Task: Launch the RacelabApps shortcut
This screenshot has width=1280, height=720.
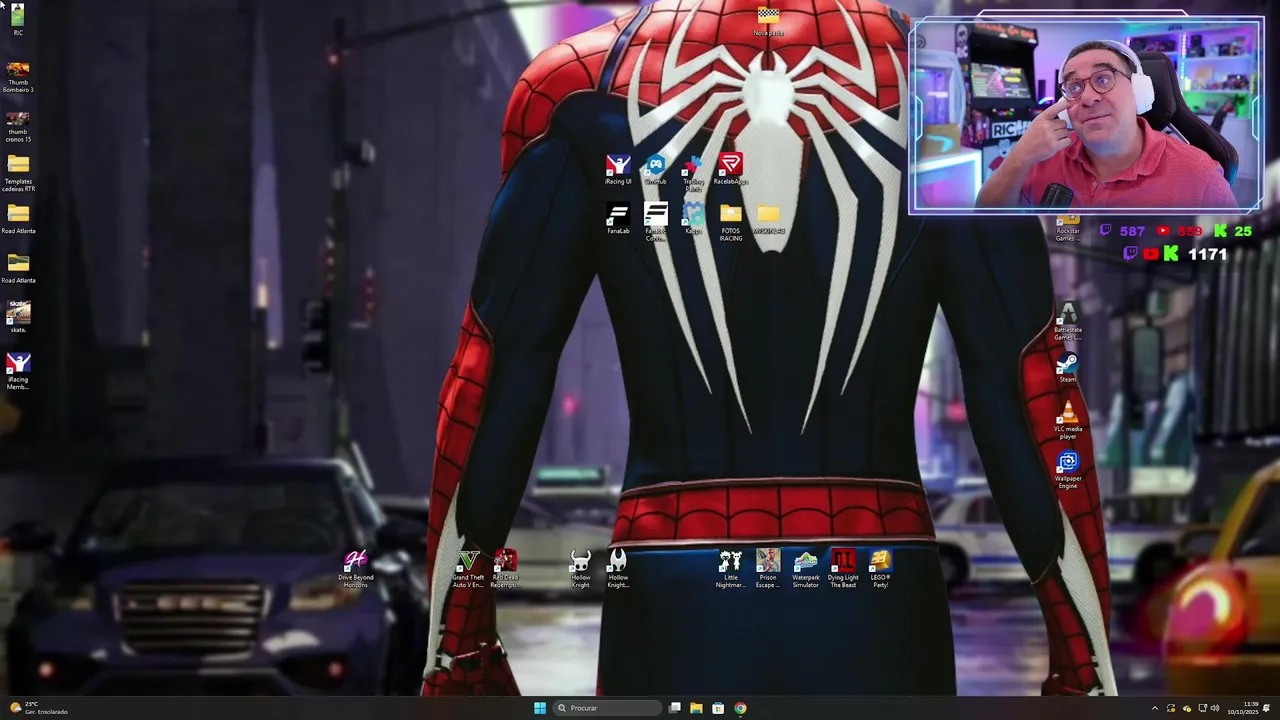Action: pos(731,170)
